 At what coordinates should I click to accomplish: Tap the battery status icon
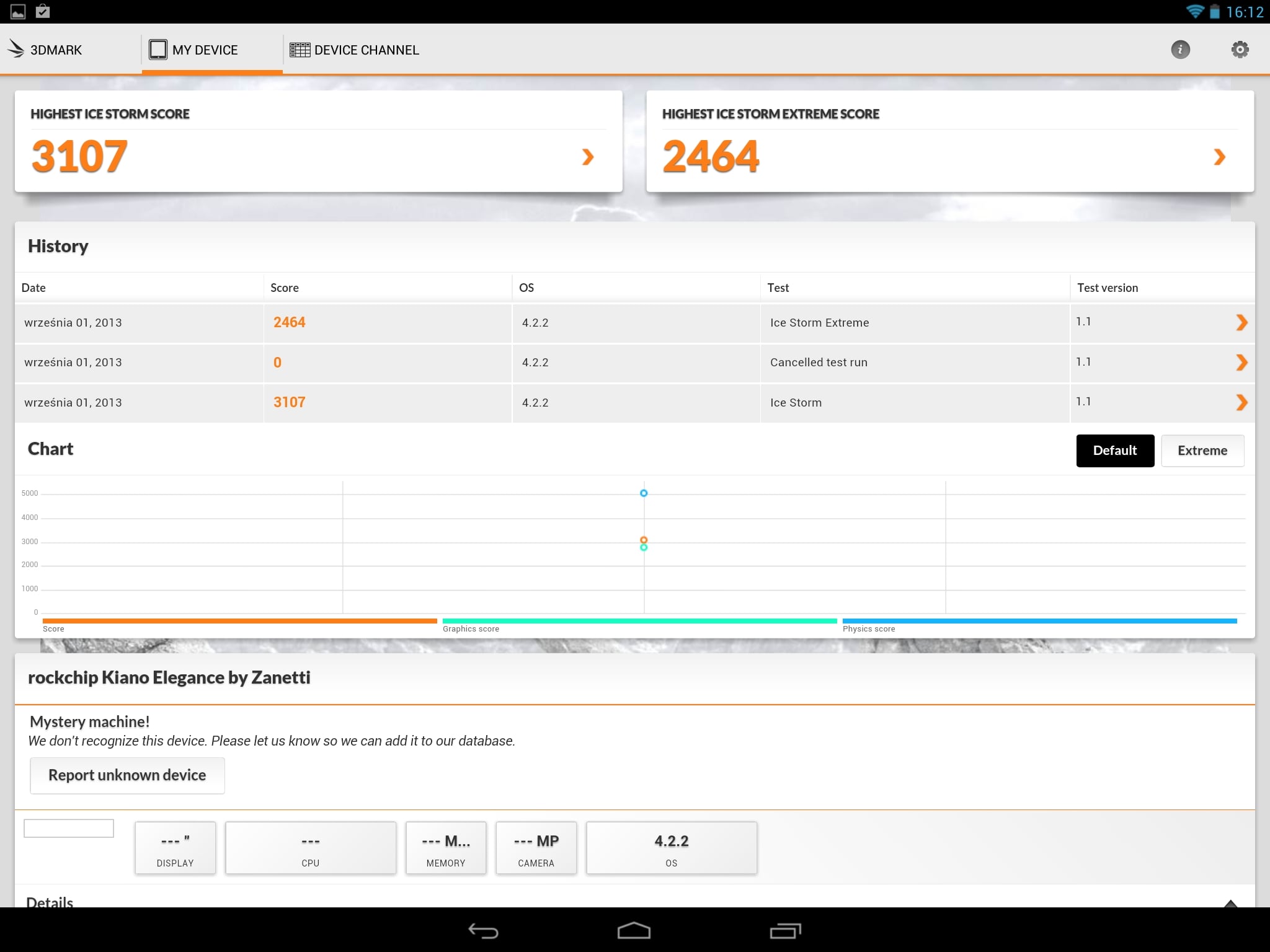pyautogui.click(x=1215, y=12)
